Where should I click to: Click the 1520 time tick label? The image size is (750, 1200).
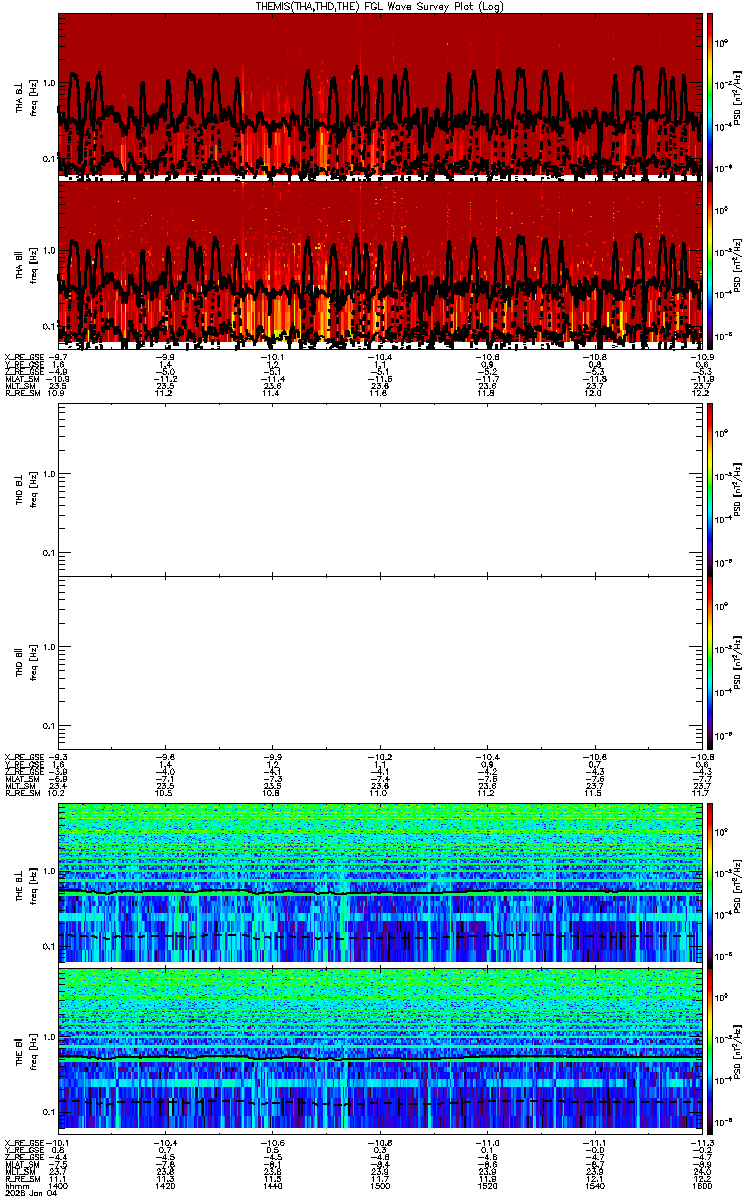[x=487, y=1187]
